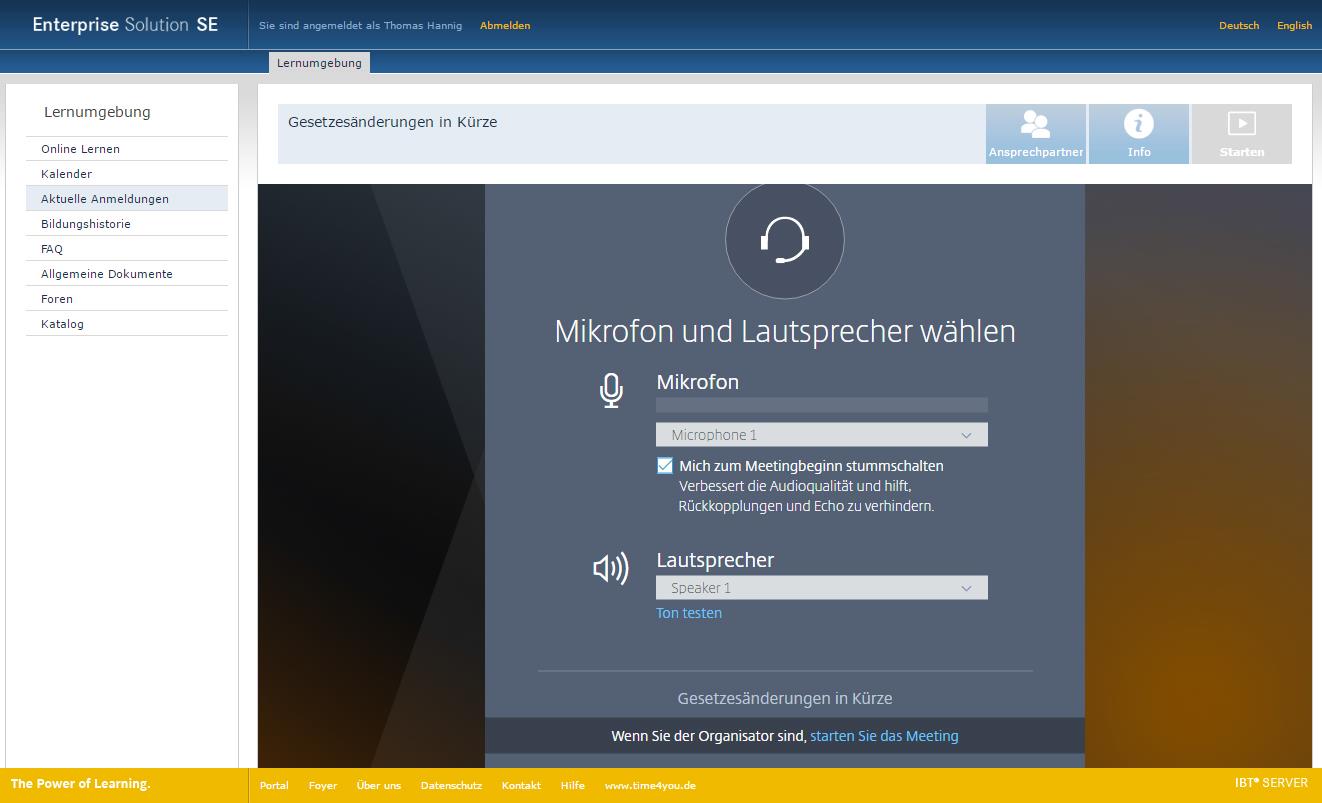This screenshot has height=803, width=1322.
Task: Click the loudspeaker icon
Action: click(611, 569)
